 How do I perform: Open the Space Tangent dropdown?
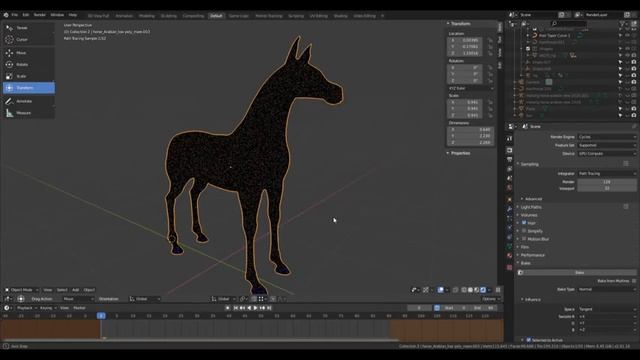click(x=607, y=309)
